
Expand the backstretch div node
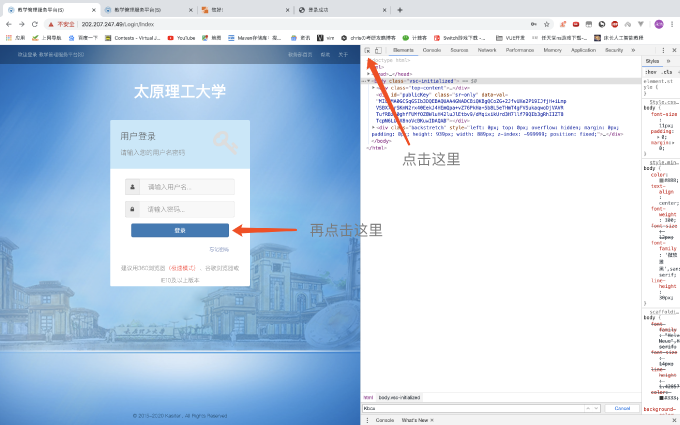tap(373, 128)
